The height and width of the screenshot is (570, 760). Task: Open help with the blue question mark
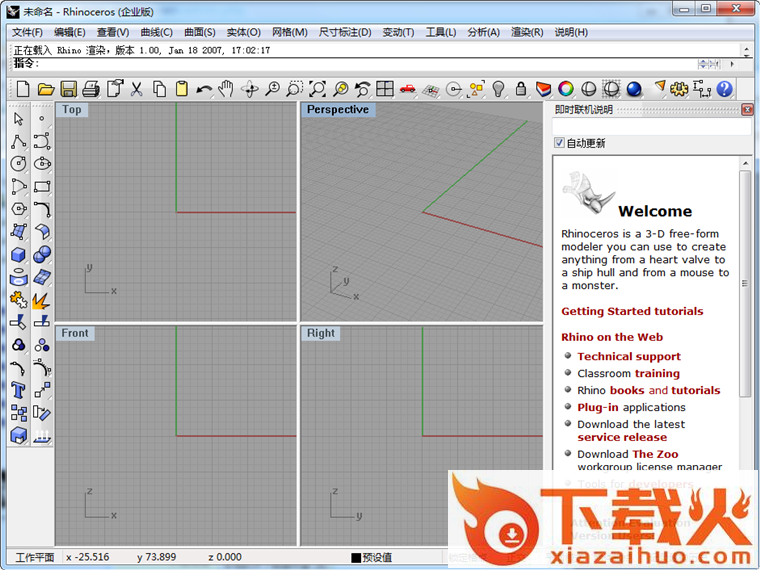725,89
